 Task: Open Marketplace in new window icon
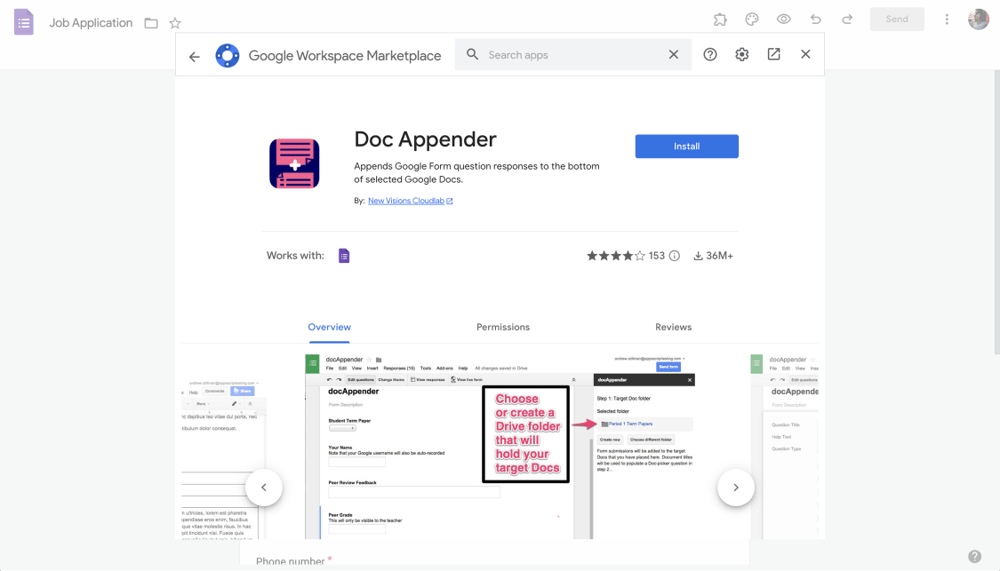774,54
